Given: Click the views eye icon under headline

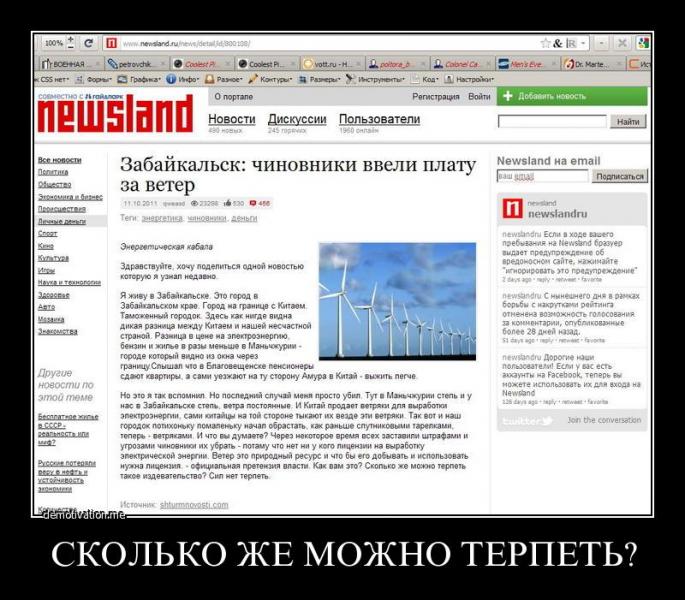Looking at the screenshot, I should coord(193,203).
